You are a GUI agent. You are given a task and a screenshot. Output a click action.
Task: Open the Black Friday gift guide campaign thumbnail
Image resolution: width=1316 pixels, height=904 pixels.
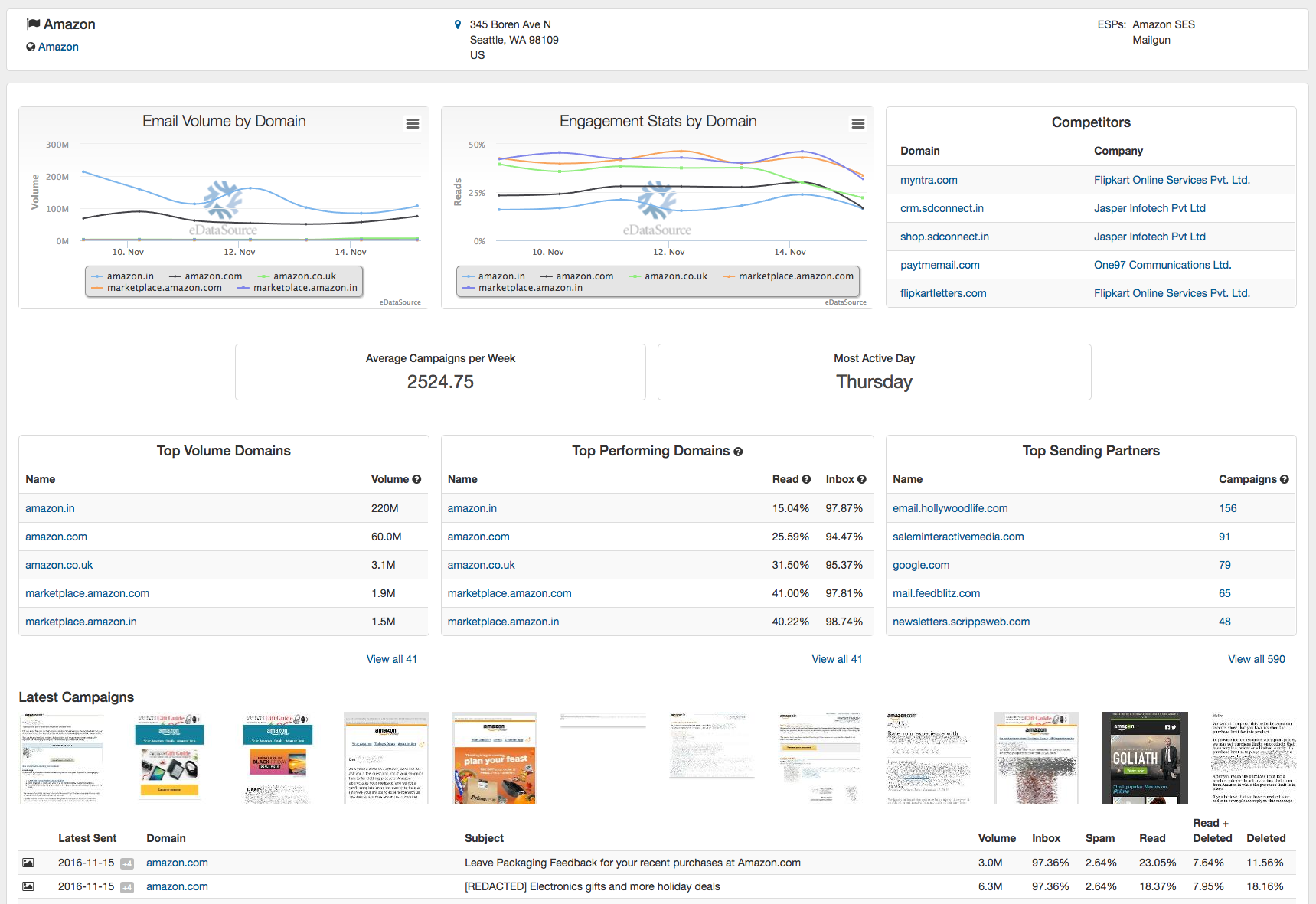[x=277, y=758]
